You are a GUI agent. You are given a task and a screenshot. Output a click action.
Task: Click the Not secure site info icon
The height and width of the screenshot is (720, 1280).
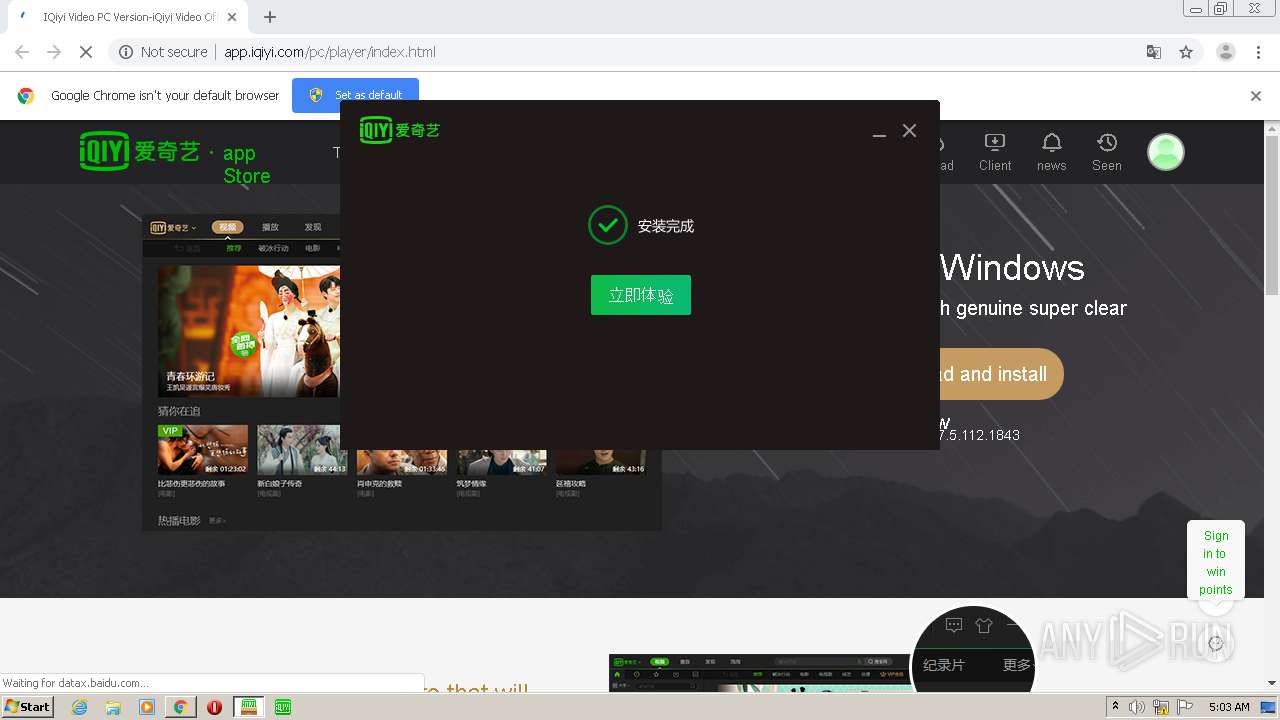coord(126,52)
